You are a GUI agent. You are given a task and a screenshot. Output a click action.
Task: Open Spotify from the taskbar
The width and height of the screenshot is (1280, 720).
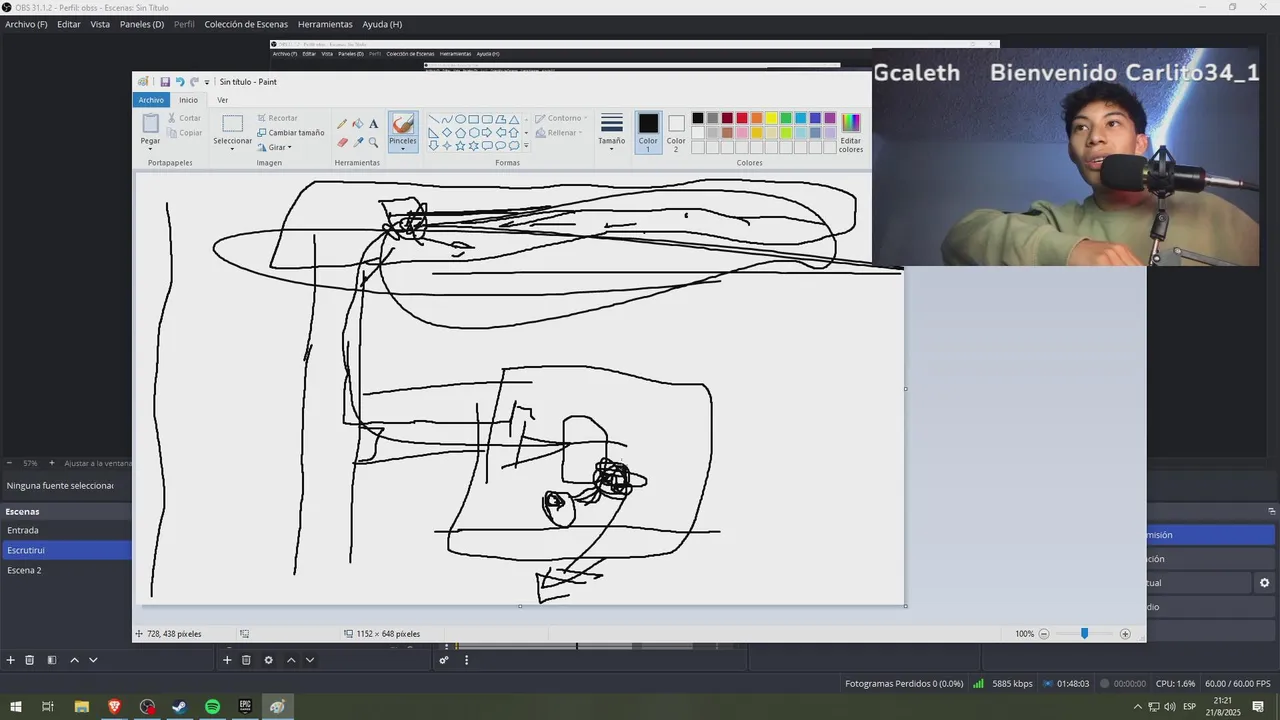click(x=212, y=707)
